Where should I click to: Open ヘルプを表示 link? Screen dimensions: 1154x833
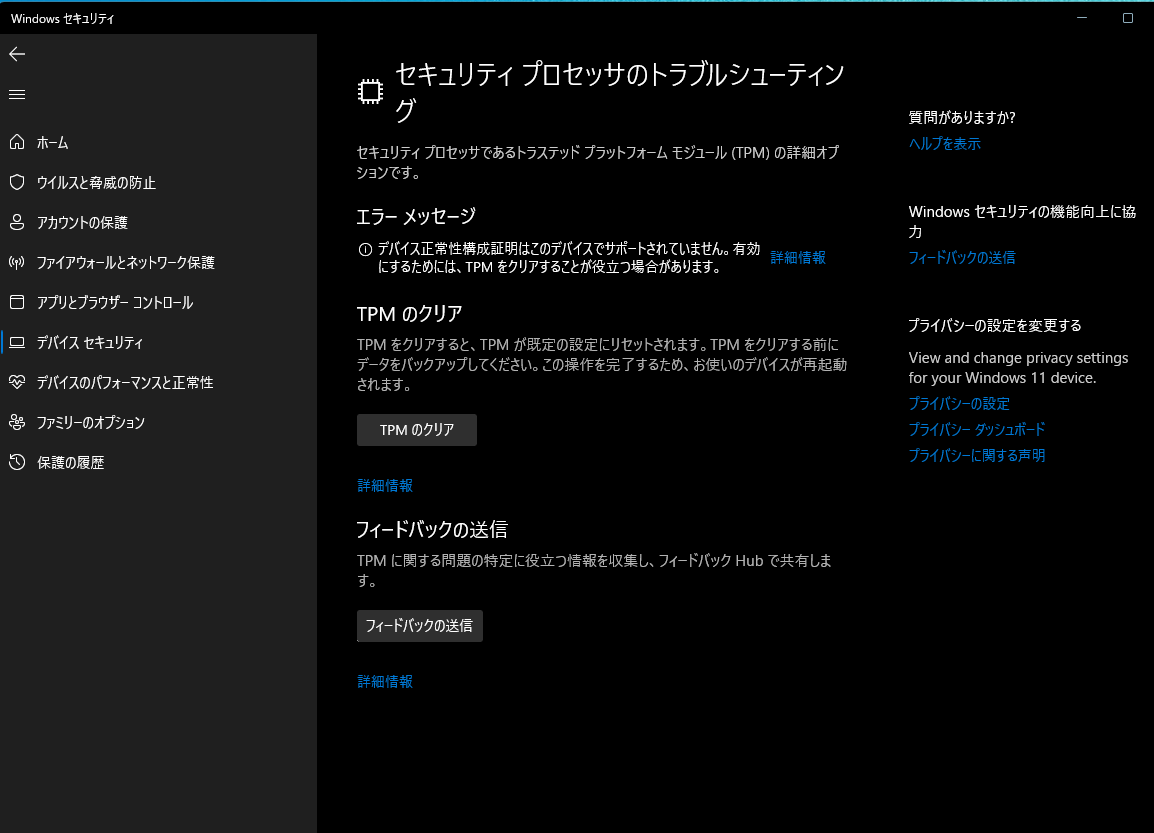943,143
